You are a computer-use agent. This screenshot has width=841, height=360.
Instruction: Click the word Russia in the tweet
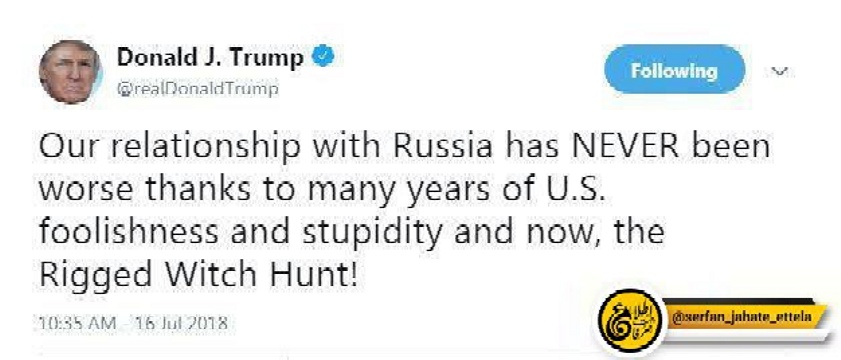pyautogui.click(x=443, y=147)
